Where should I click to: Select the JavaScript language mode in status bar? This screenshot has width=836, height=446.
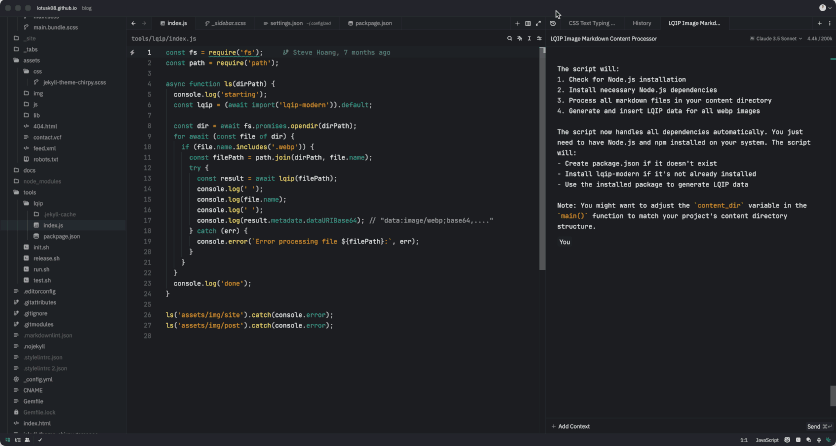point(766,440)
